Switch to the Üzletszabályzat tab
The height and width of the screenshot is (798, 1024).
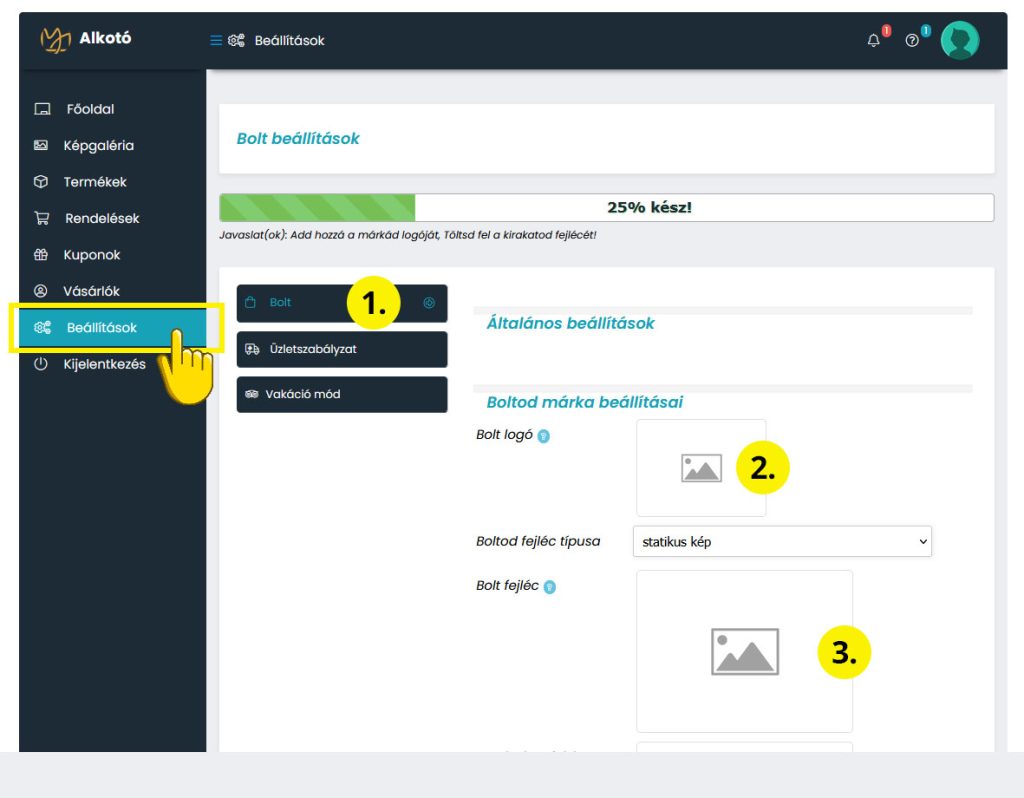342,349
